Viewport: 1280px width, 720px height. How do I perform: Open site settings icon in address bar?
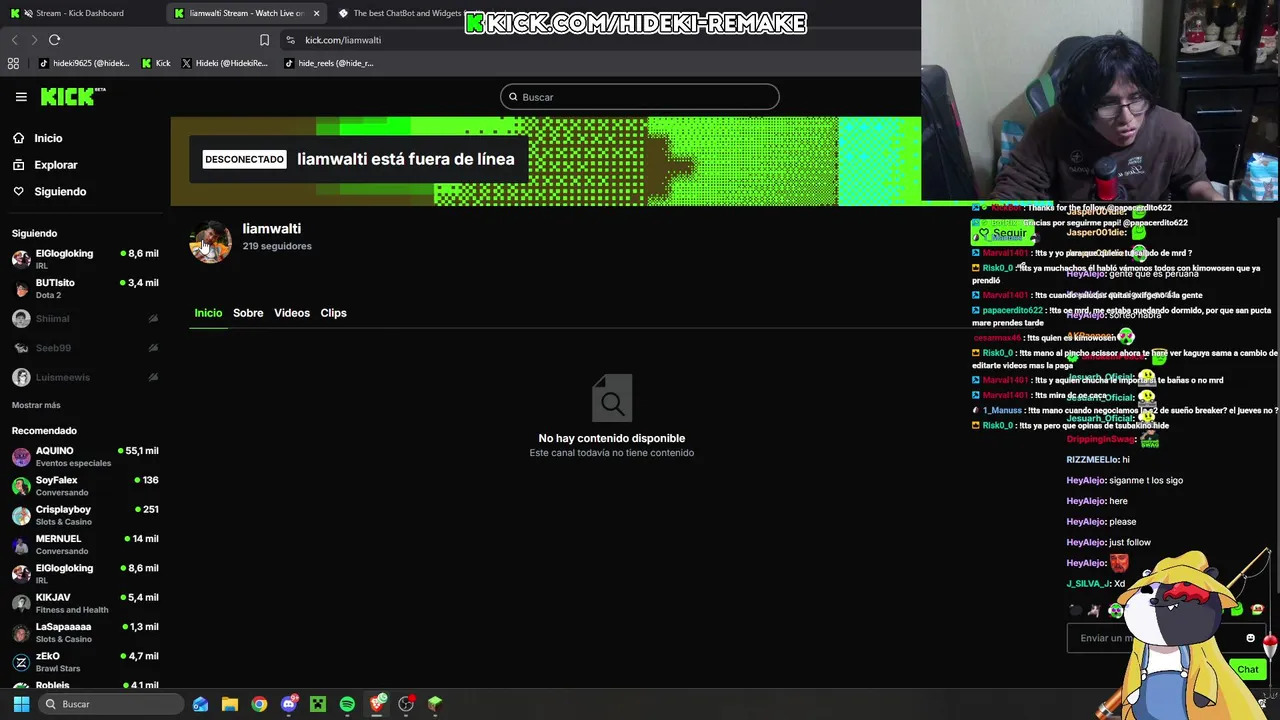pos(290,40)
